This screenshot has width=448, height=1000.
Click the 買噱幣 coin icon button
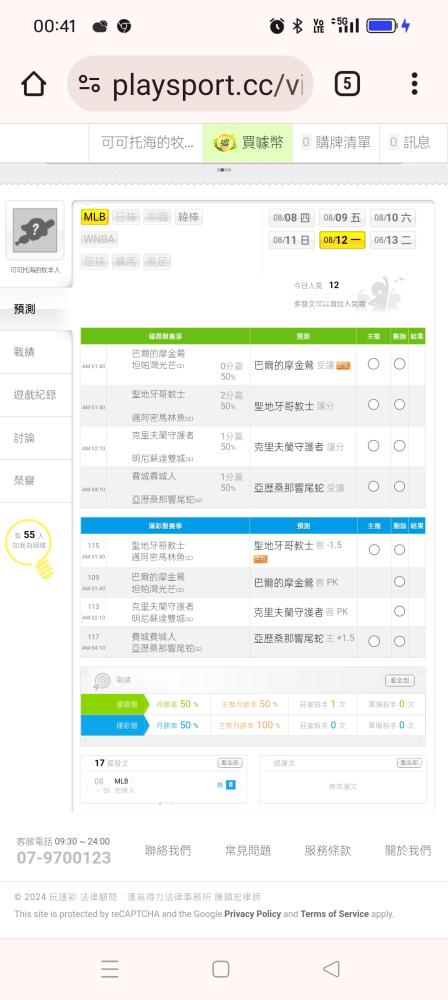(x=248, y=143)
